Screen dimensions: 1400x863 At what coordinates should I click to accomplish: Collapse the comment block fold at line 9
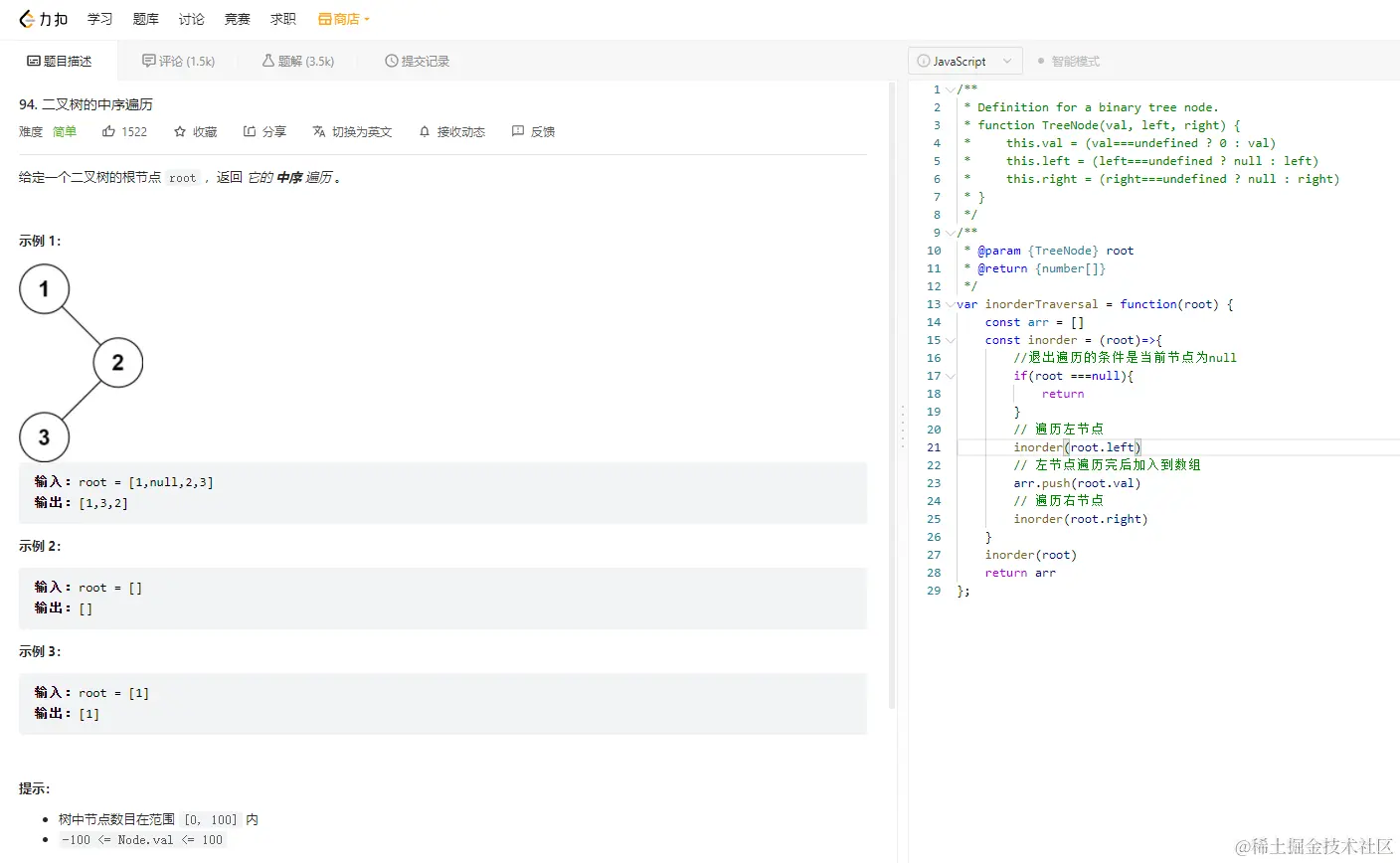click(x=949, y=232)
